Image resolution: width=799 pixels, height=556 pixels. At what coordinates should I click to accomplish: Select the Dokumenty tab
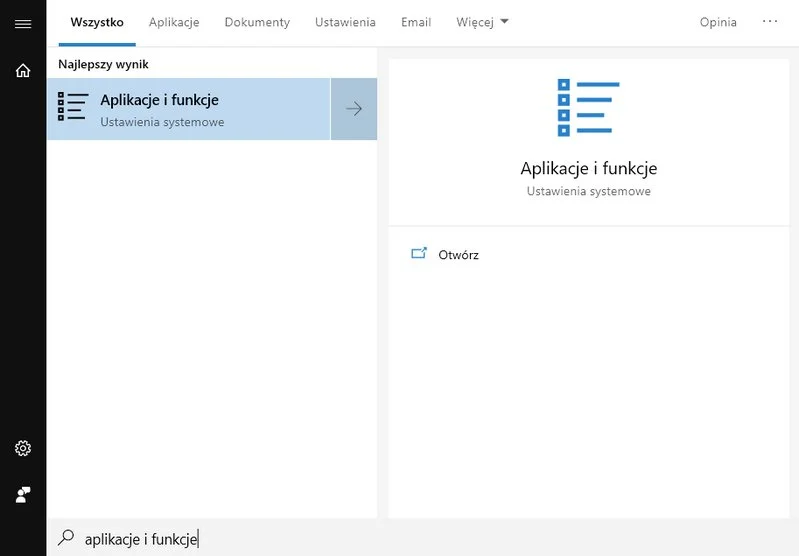[x=257, y=22]
